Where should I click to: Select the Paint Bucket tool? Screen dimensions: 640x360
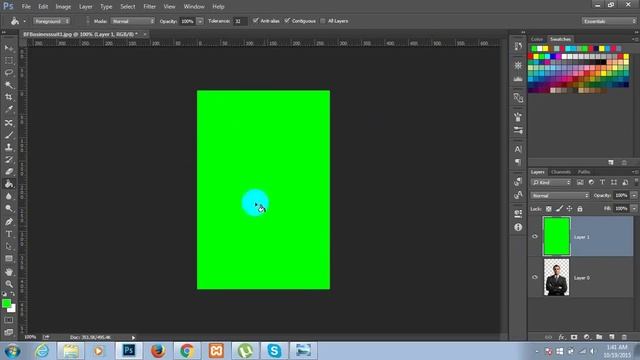[9, 184]
